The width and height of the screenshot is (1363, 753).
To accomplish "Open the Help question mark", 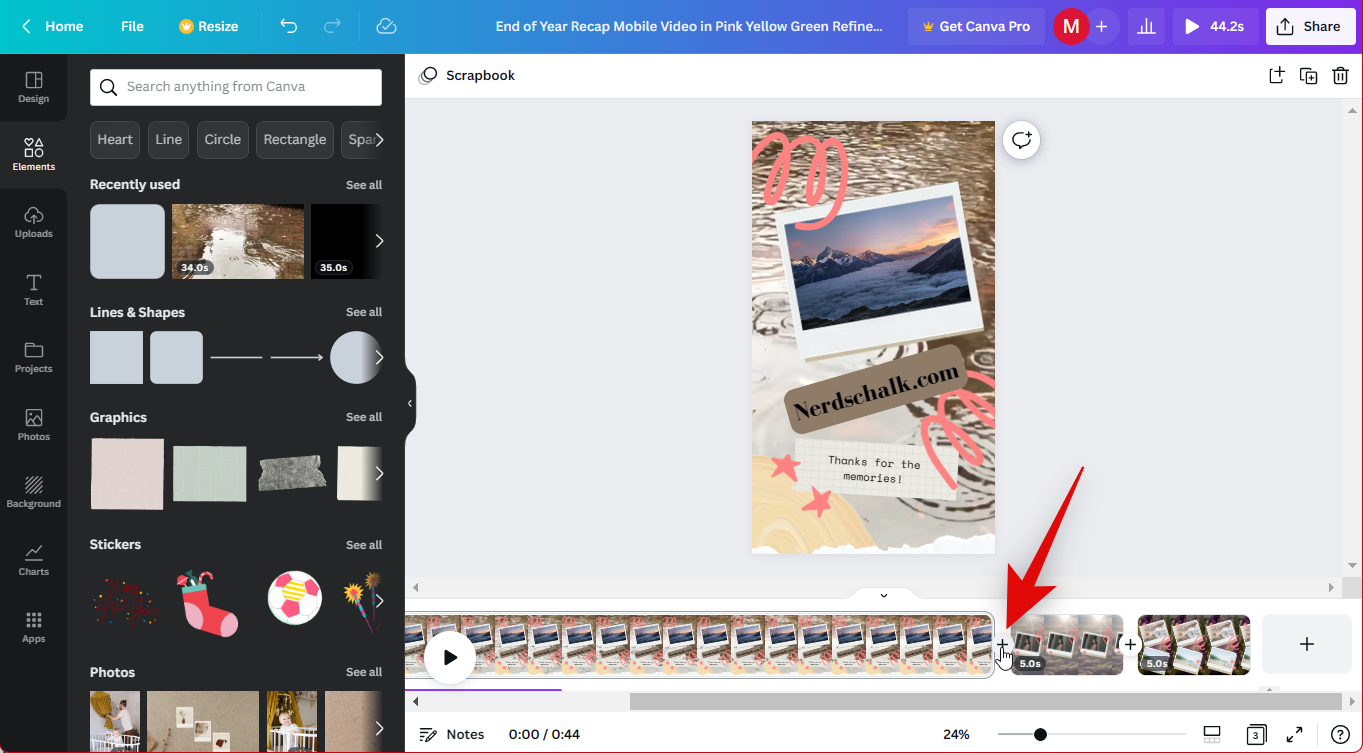I will (1340, 734).
